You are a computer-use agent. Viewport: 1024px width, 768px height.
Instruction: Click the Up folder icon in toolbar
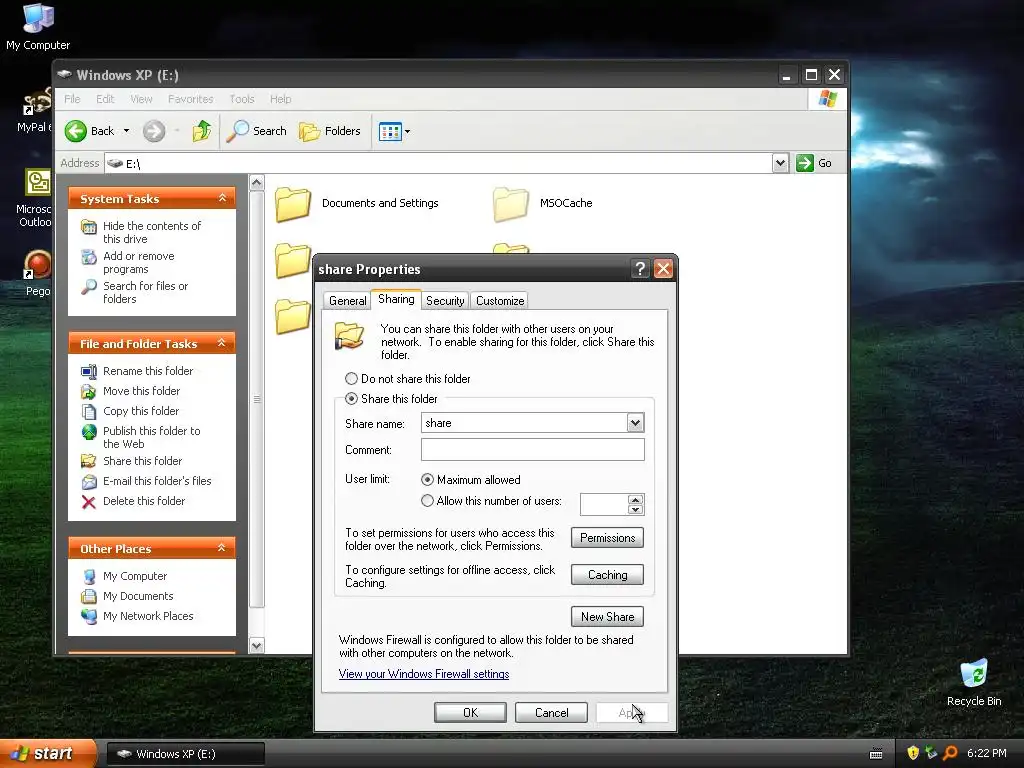point(202,131)
